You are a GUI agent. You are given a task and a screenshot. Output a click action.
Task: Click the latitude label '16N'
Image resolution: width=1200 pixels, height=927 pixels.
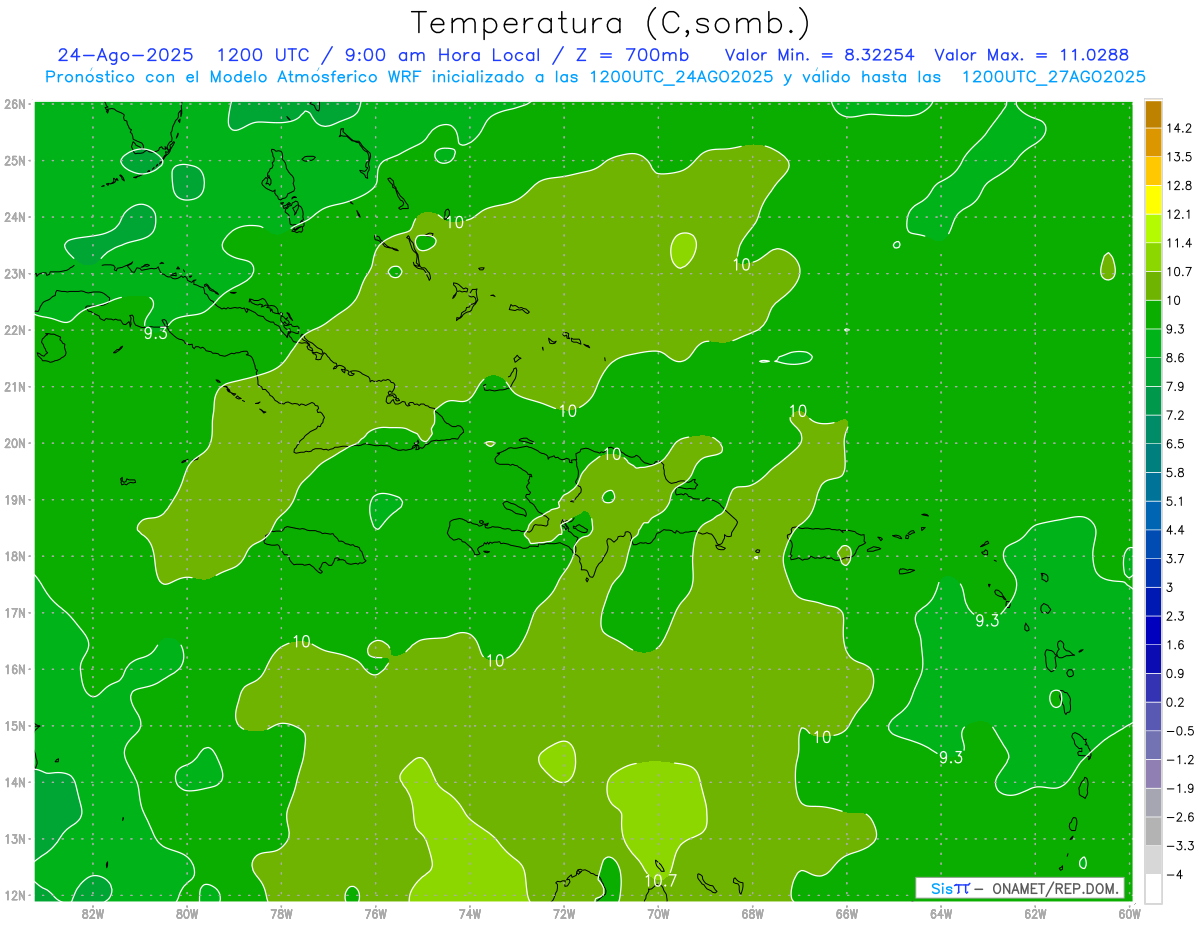click(15, 669)
